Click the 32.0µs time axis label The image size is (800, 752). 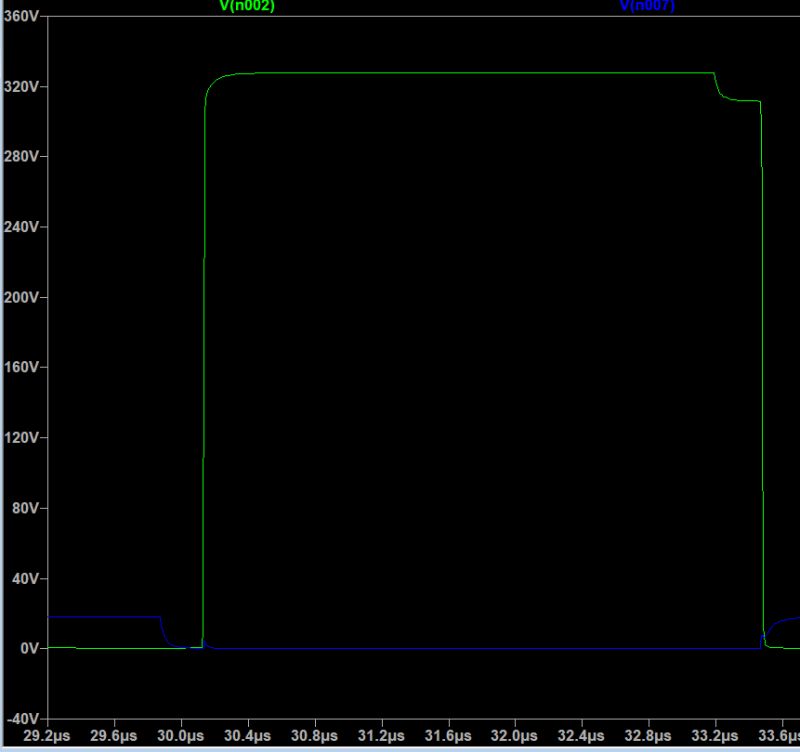tap(514, 736)
